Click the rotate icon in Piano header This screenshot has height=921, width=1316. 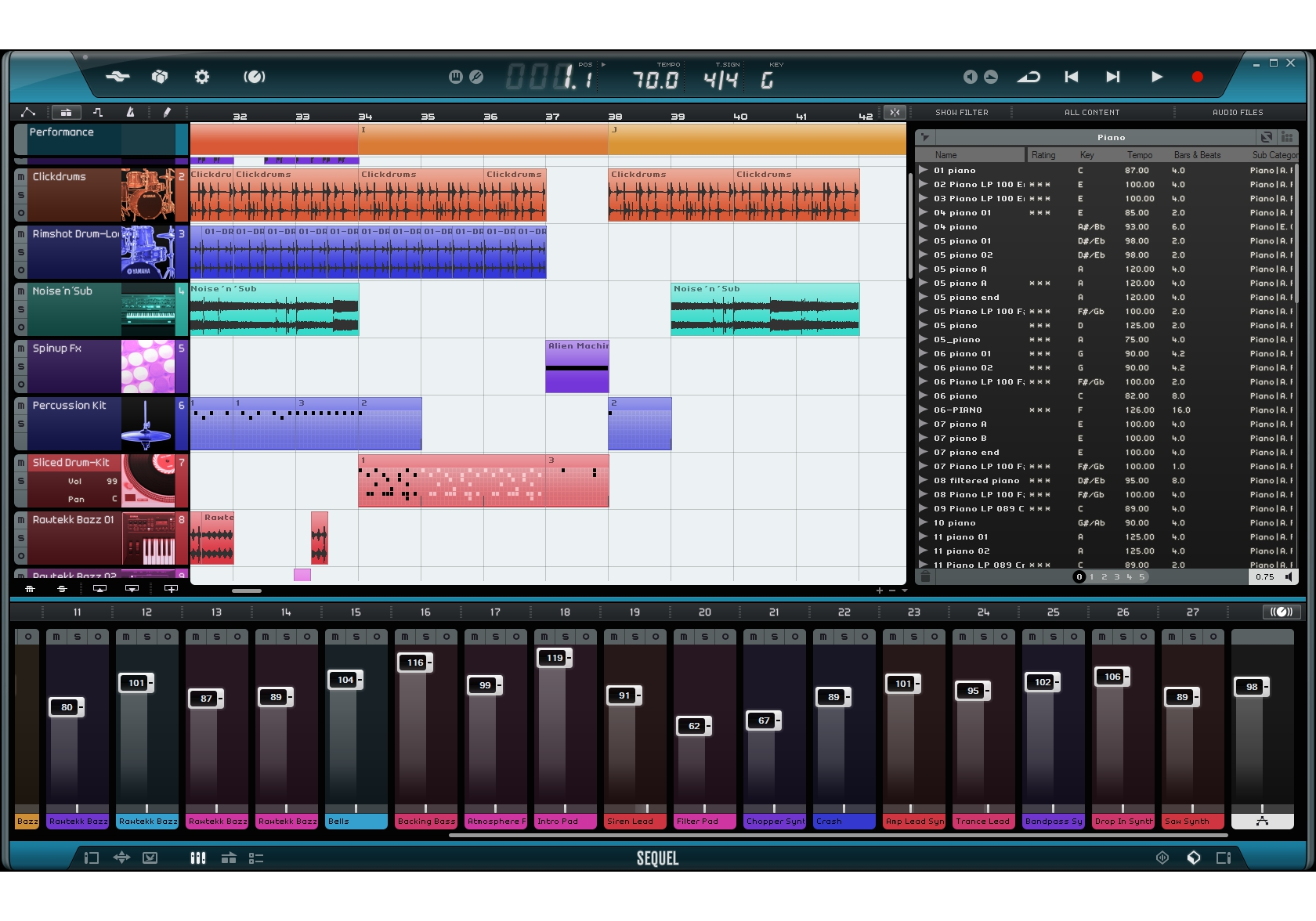click(x=1267, y=137)
